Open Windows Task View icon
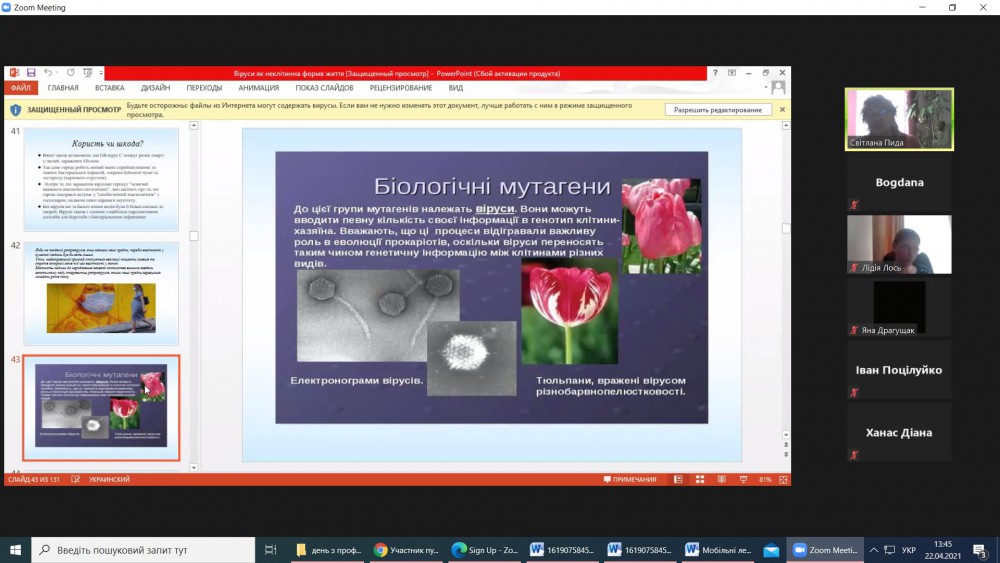 270,550
